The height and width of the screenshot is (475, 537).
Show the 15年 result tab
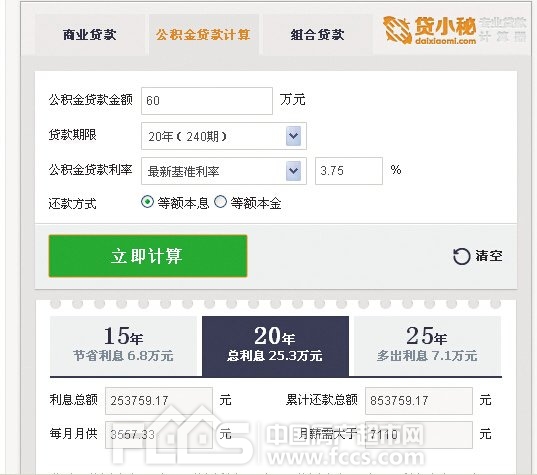(123, 346)
